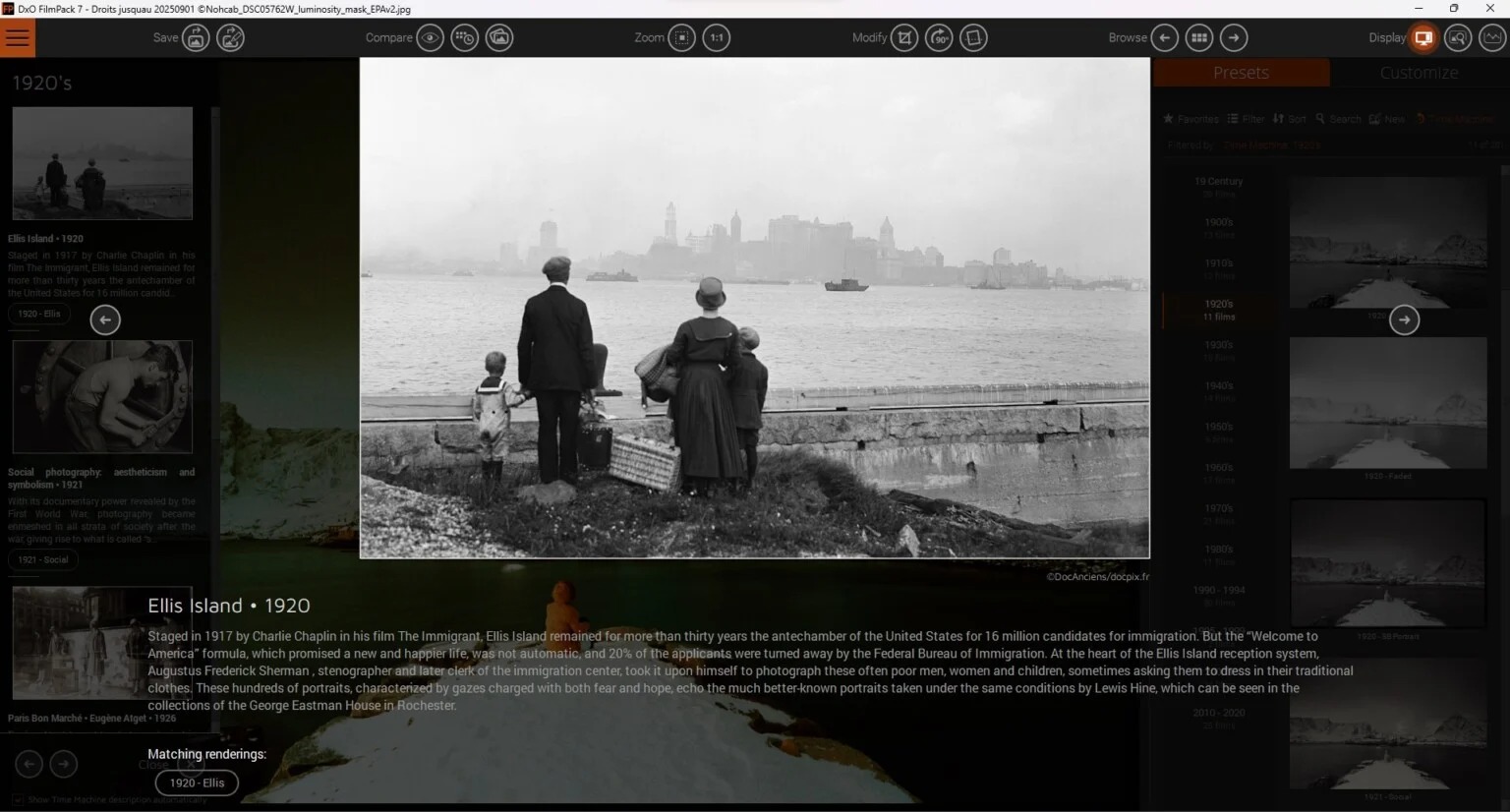This screenshot has width=1510, height=812.
Task: Click the zoom 1:1 icon
Action: pos(717,38)
